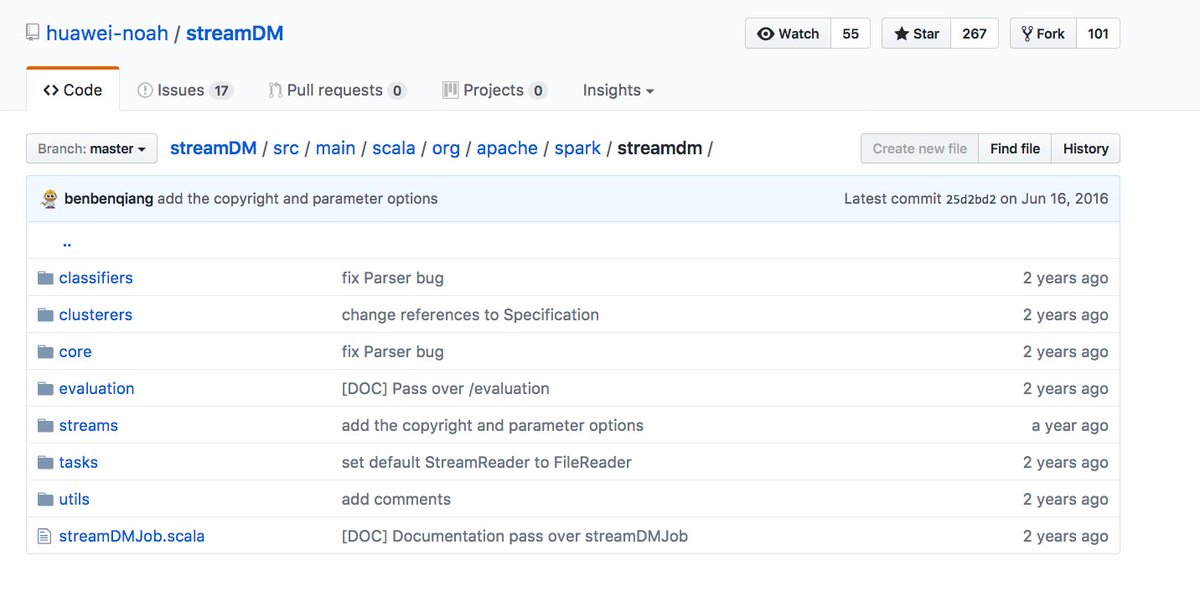Fork the streamDM repository
1200x602 pixels.
1043,34
